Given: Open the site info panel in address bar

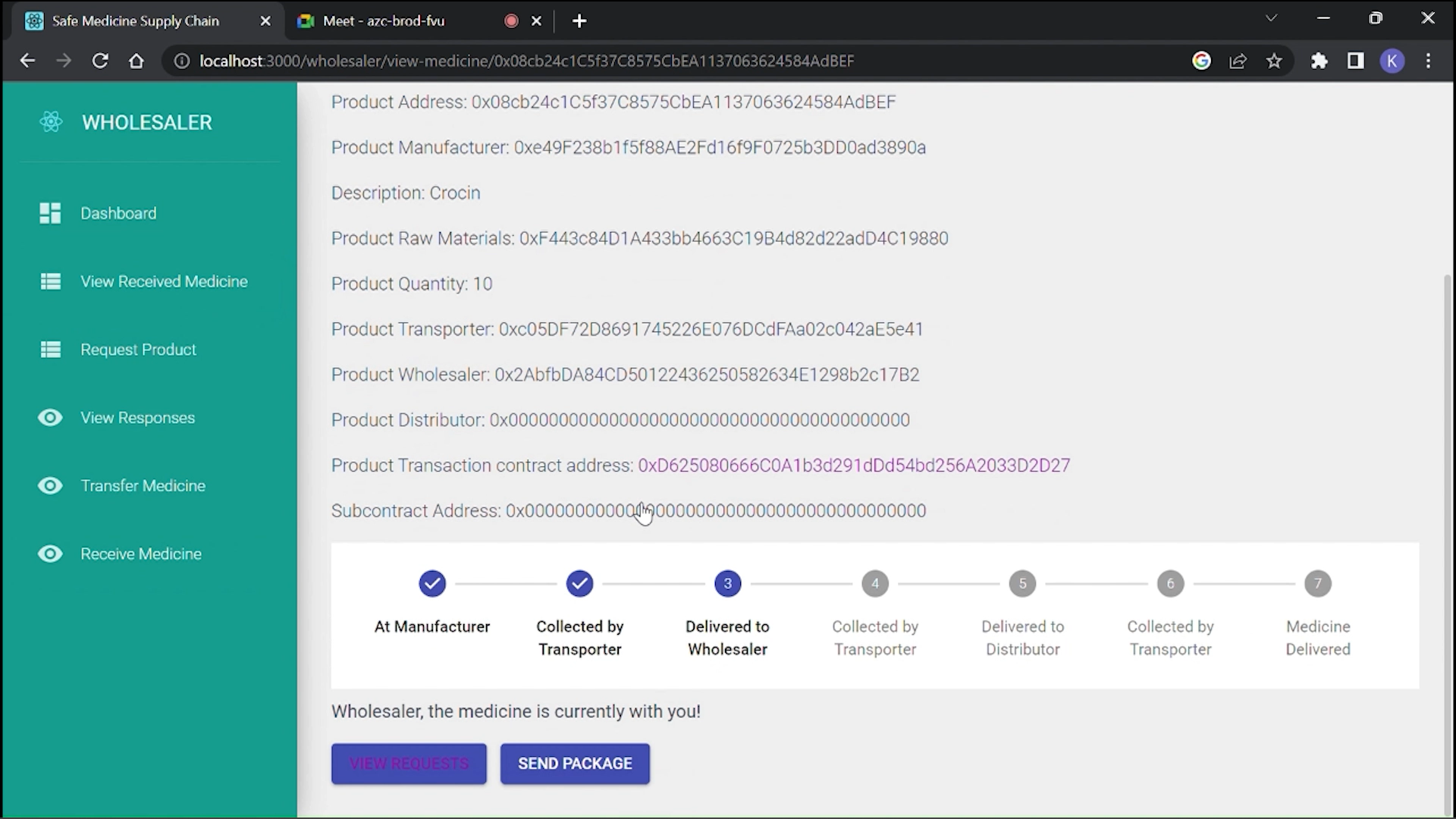Looking at the screenshot, I should 181,61.
